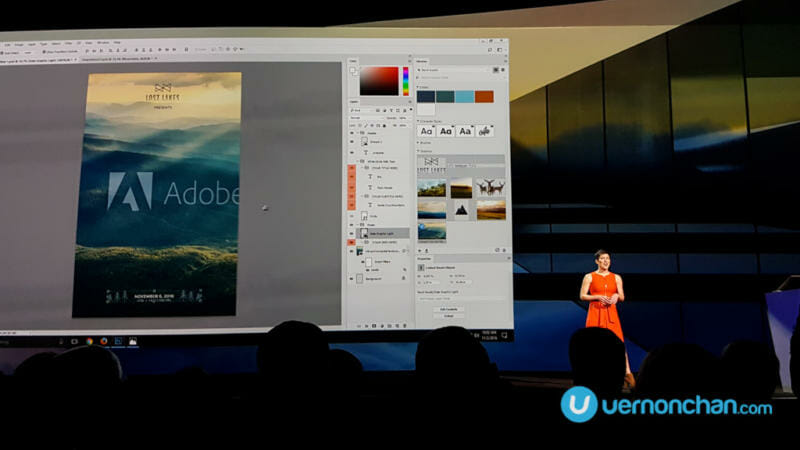Click the lock all padlock icon
Screen dimensions: 800x450
pos(385,126)
